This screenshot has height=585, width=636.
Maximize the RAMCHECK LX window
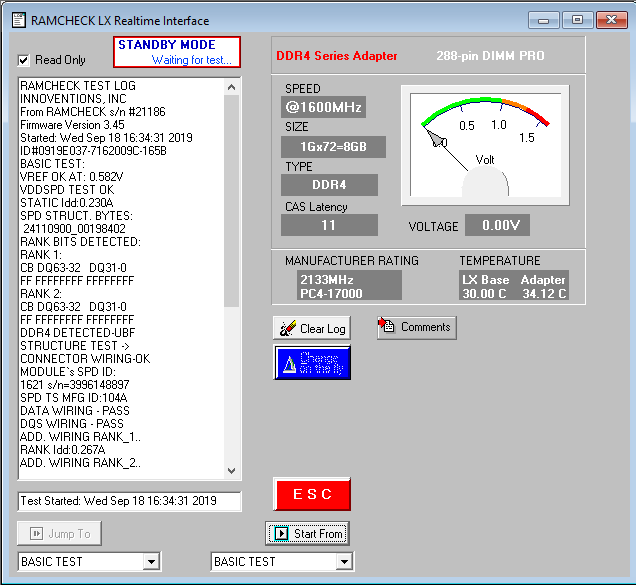click(x=578, y=20)
